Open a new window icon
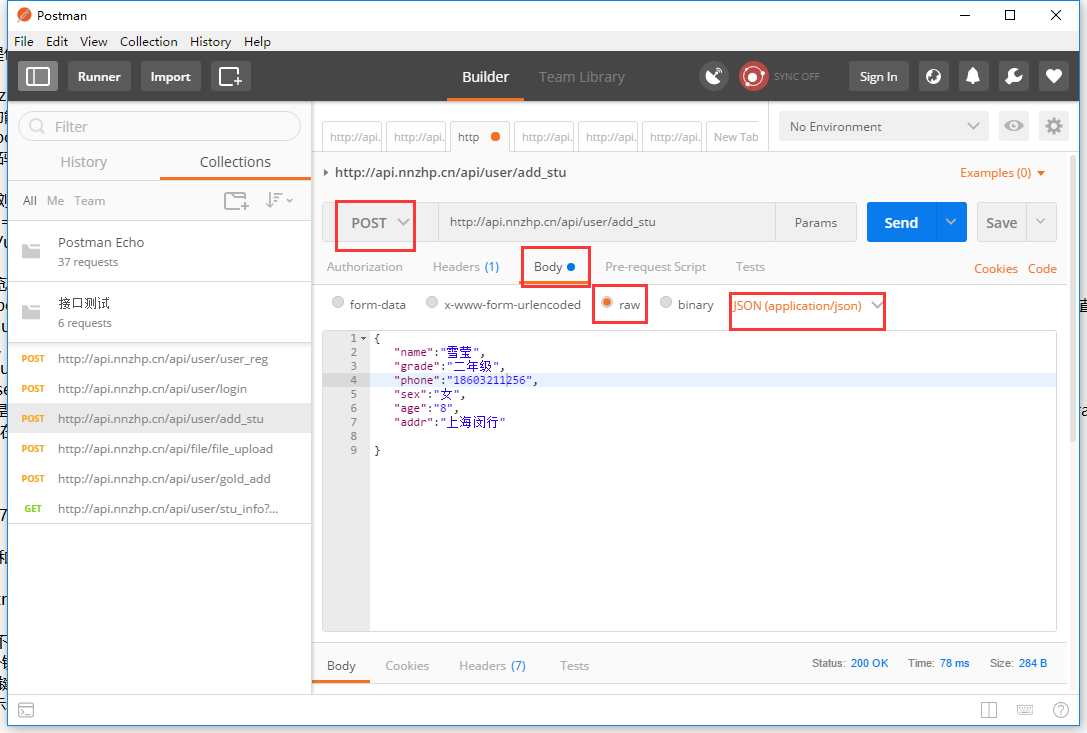Viewport: 1087px width, 733px height. 230,76
